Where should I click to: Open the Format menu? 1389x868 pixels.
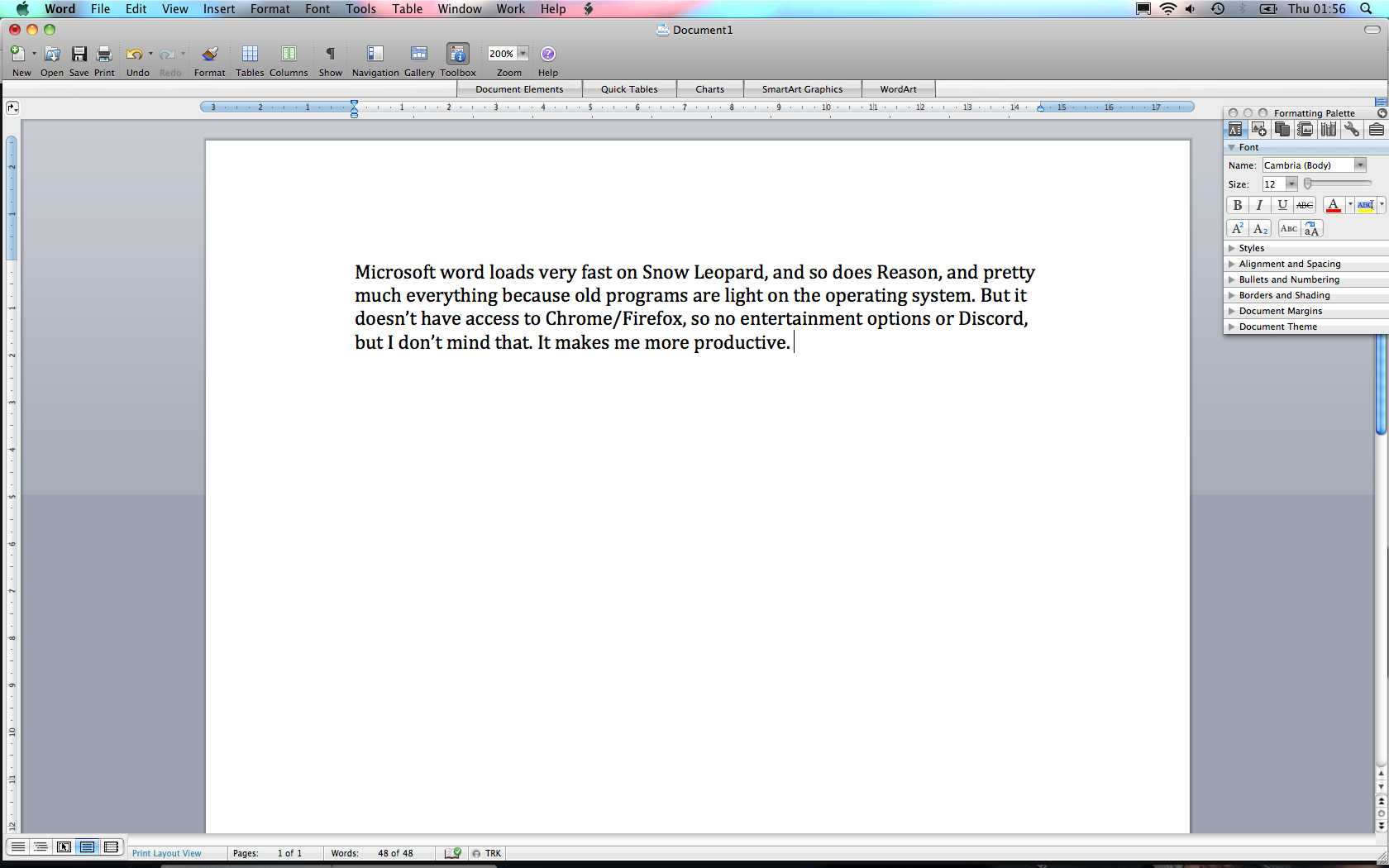tap(270, 9)
